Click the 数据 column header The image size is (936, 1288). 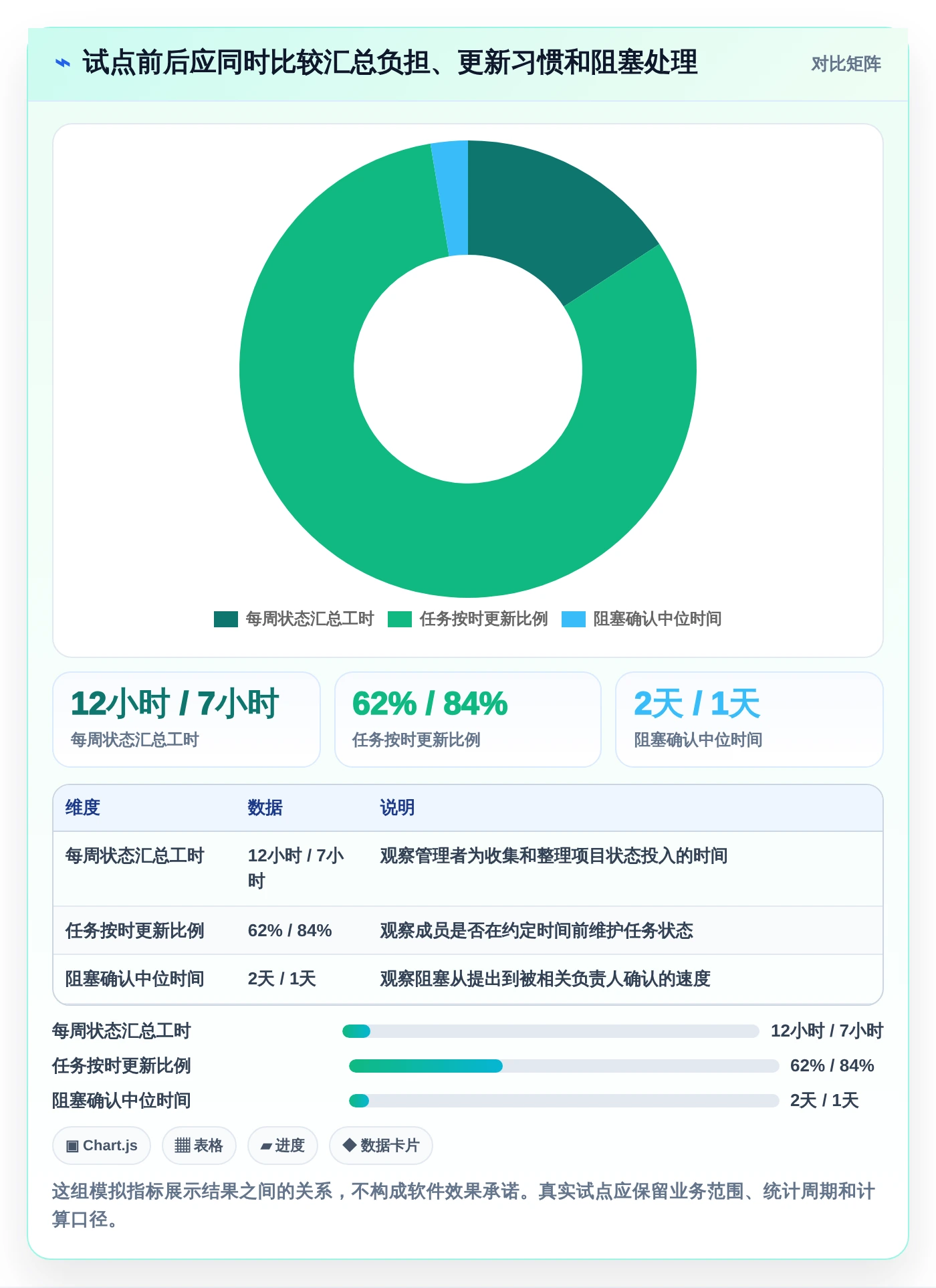[265, 808]
